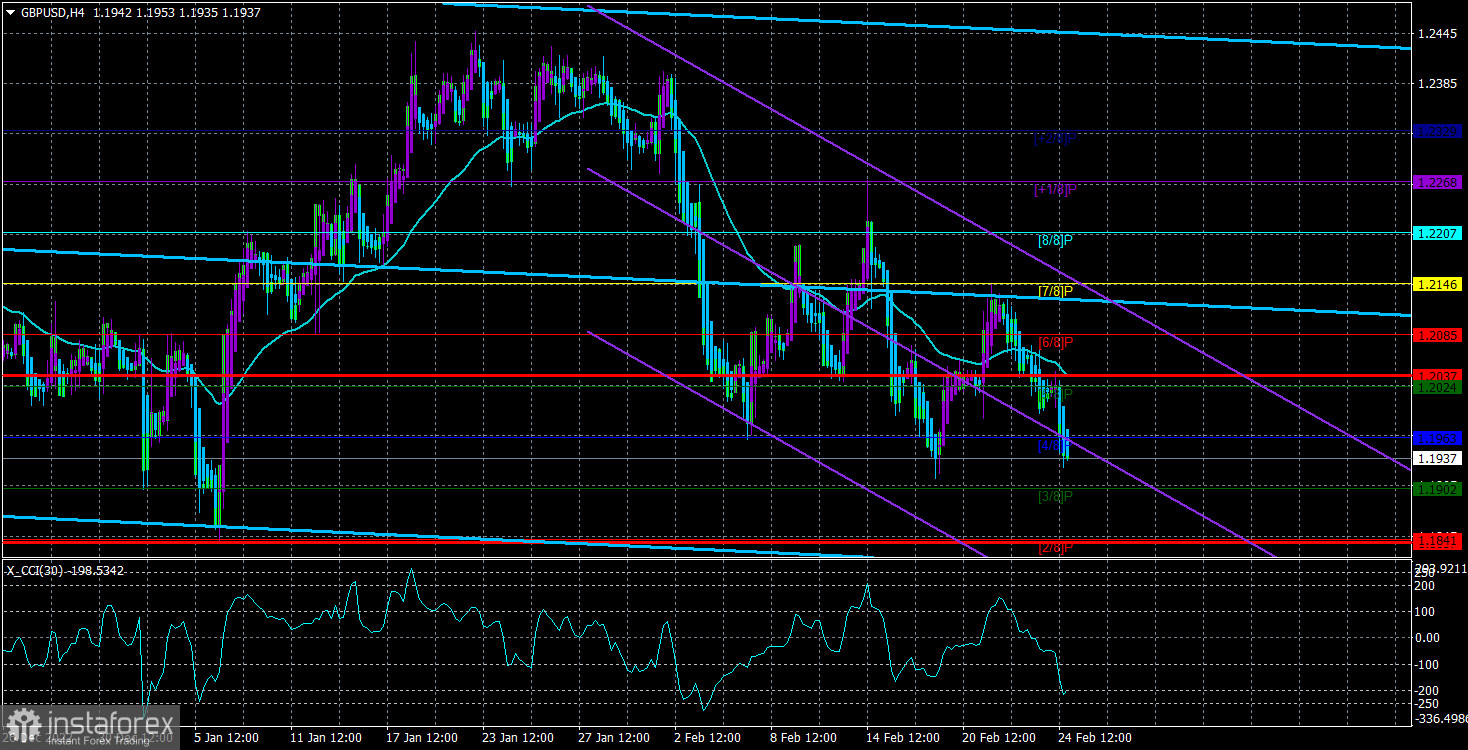
Task: Click the [7/8]P Murray level label
Action: 1055,291
